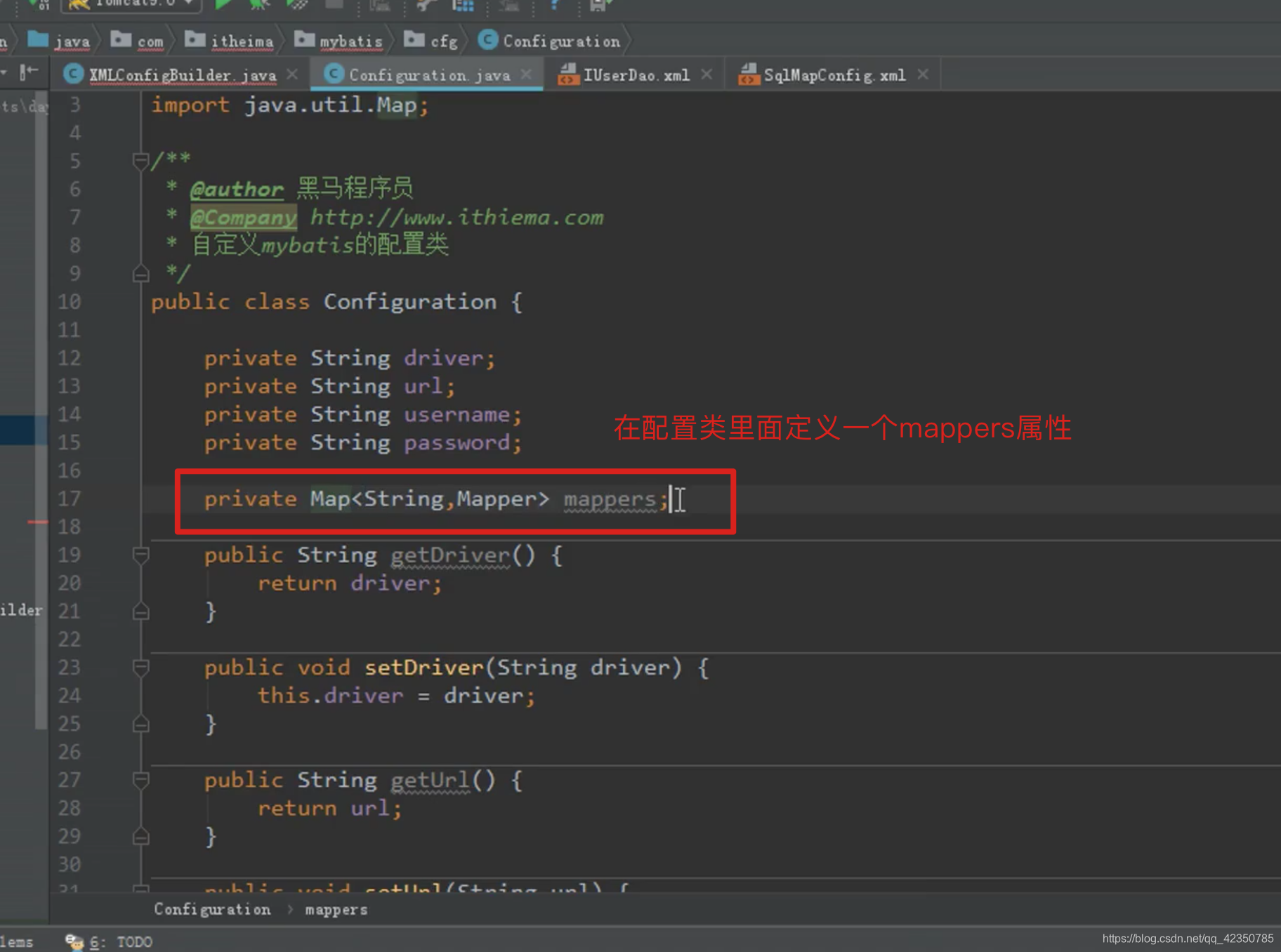Viewport: 1281px width, 952px height.
Task: Click line number 17 in the gutter
Action: (x=70, y=499)
